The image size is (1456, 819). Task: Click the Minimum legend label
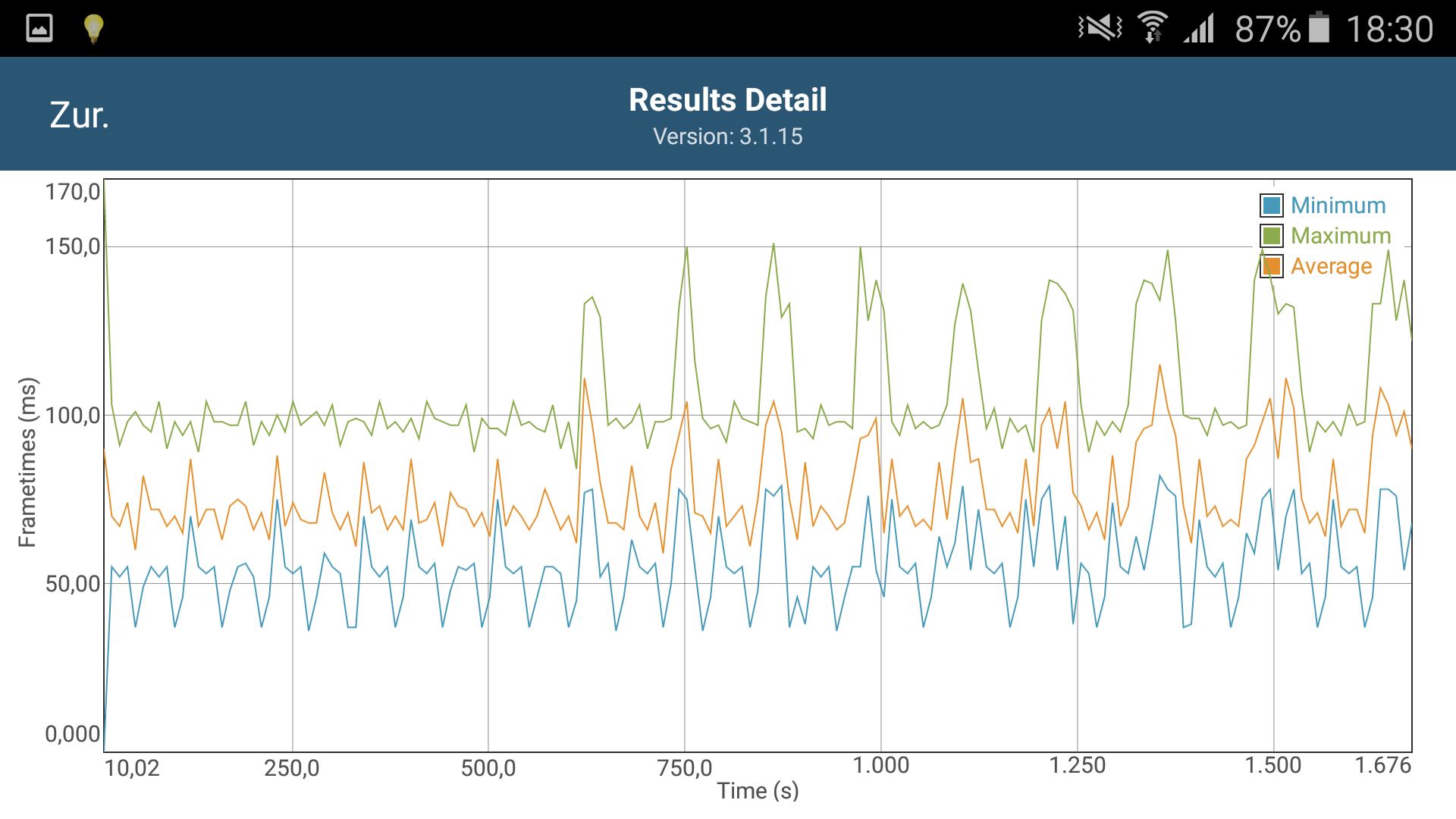[x=1338, y=206]
